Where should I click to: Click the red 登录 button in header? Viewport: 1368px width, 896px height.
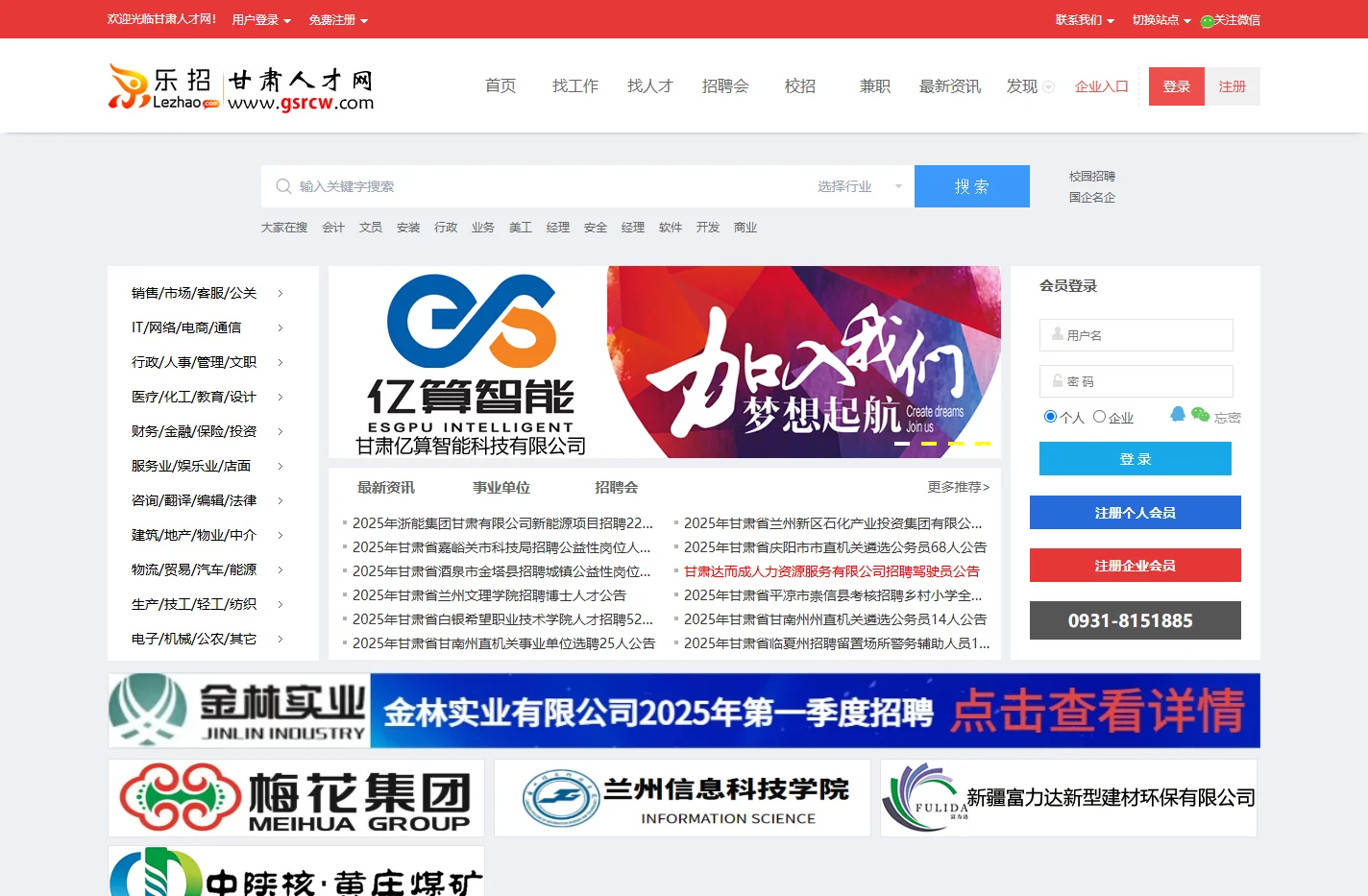click(x=1177, y=86)
